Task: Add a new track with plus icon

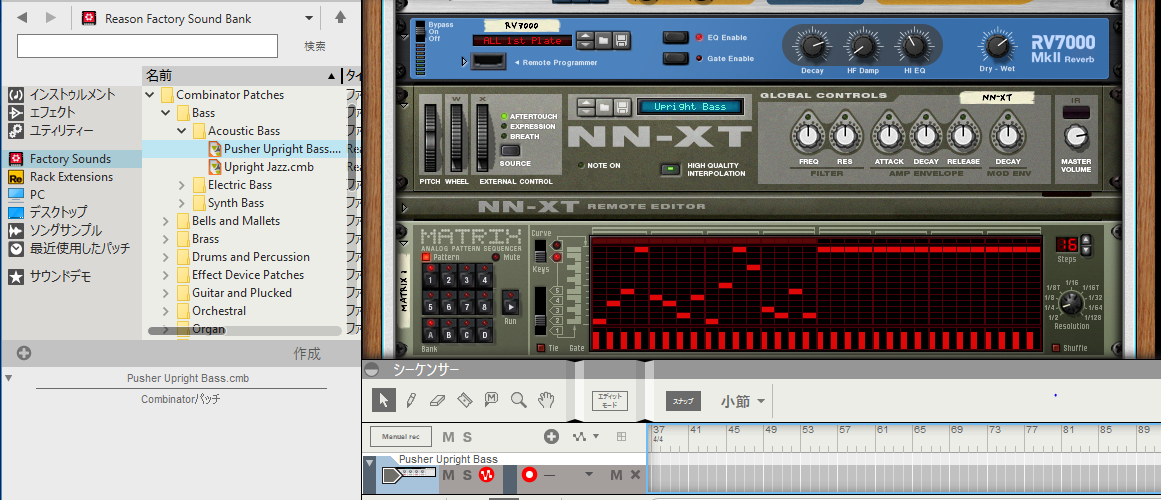Action: pos(551,436)
